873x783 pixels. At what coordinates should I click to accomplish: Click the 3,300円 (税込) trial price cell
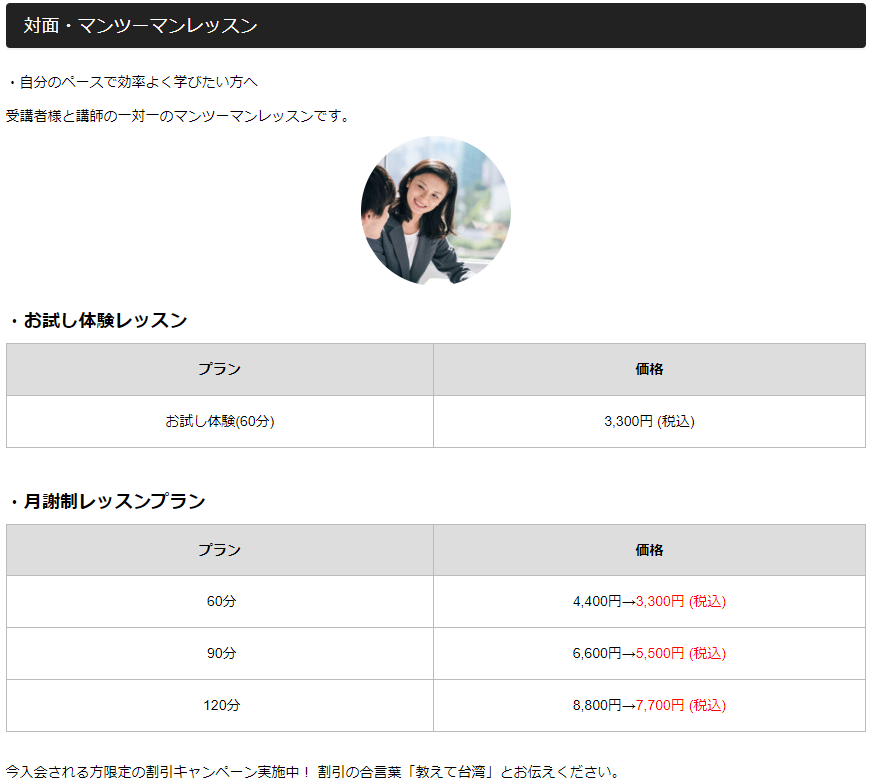649,421
